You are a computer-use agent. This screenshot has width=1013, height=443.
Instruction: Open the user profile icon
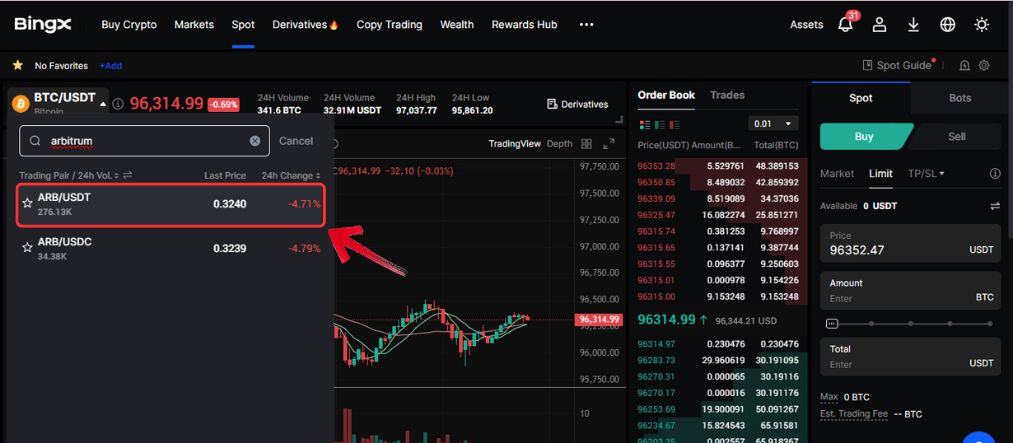pyautogui.click(x=879, y=25)
